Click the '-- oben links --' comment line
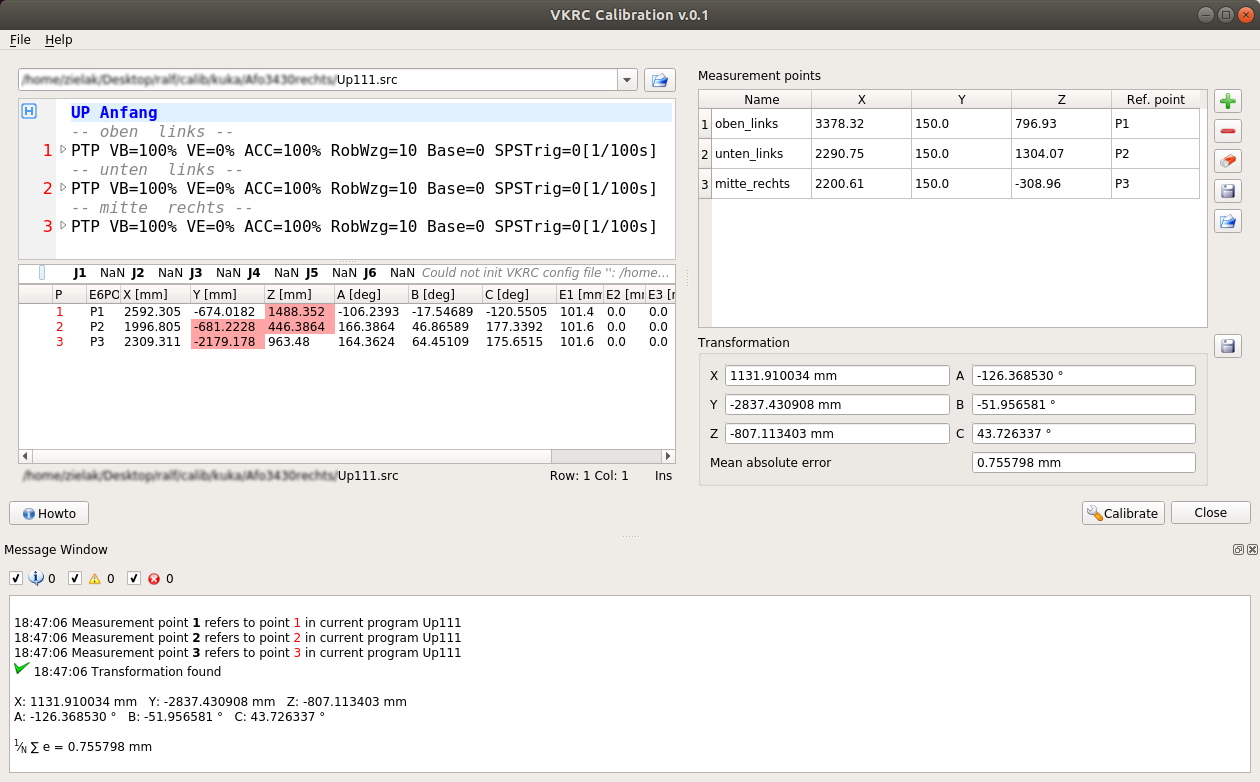The height and width of the screenshot is (782, 1260). (152, 131)
